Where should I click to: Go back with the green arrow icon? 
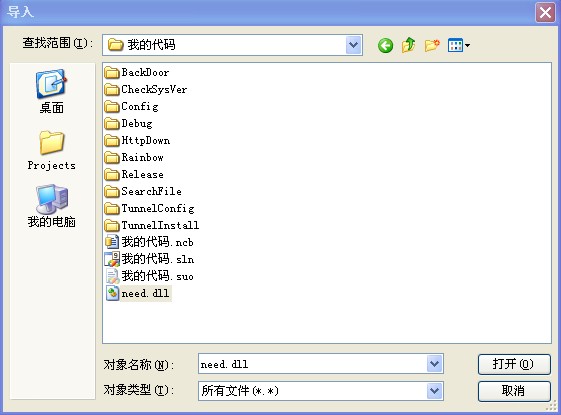(x=385, y=45)
